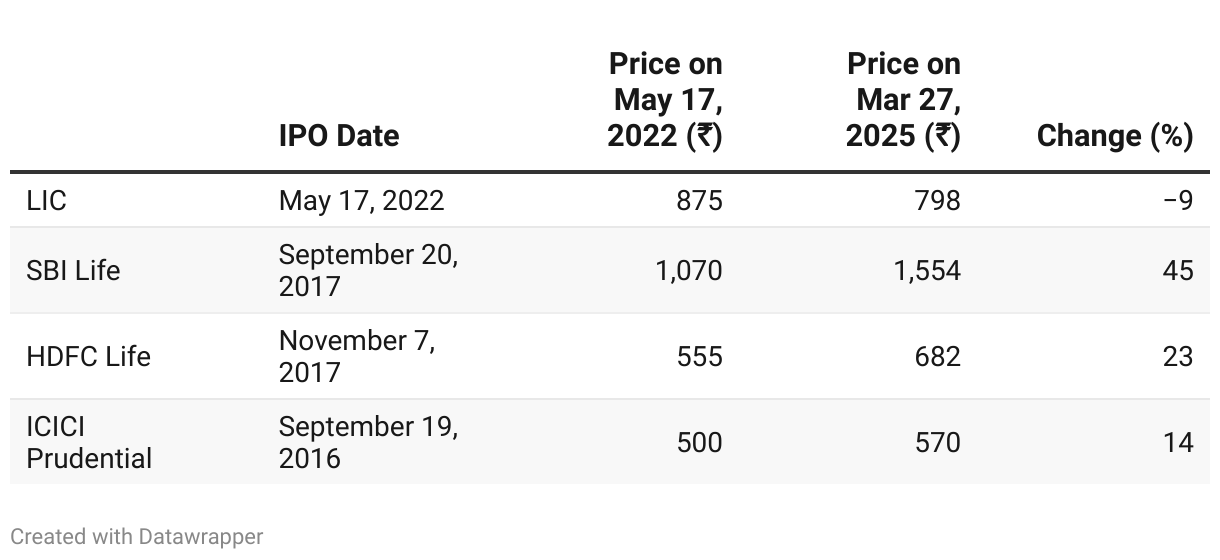The width and height of the screenshot is (1220, 560).
Task: Click the 570 price for ICICI Prudential
Action: click(937, 442)
